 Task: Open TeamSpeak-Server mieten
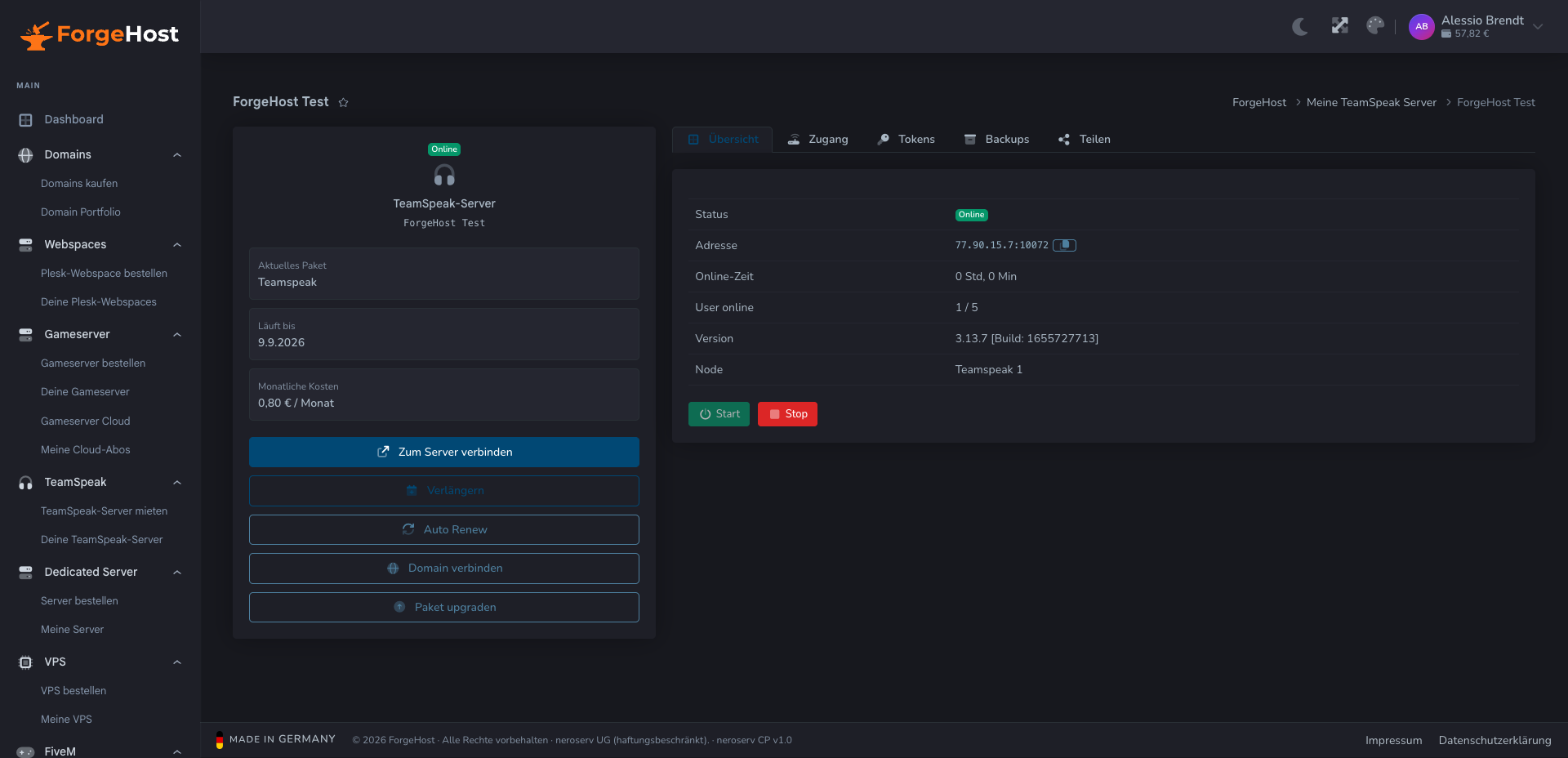104,511
